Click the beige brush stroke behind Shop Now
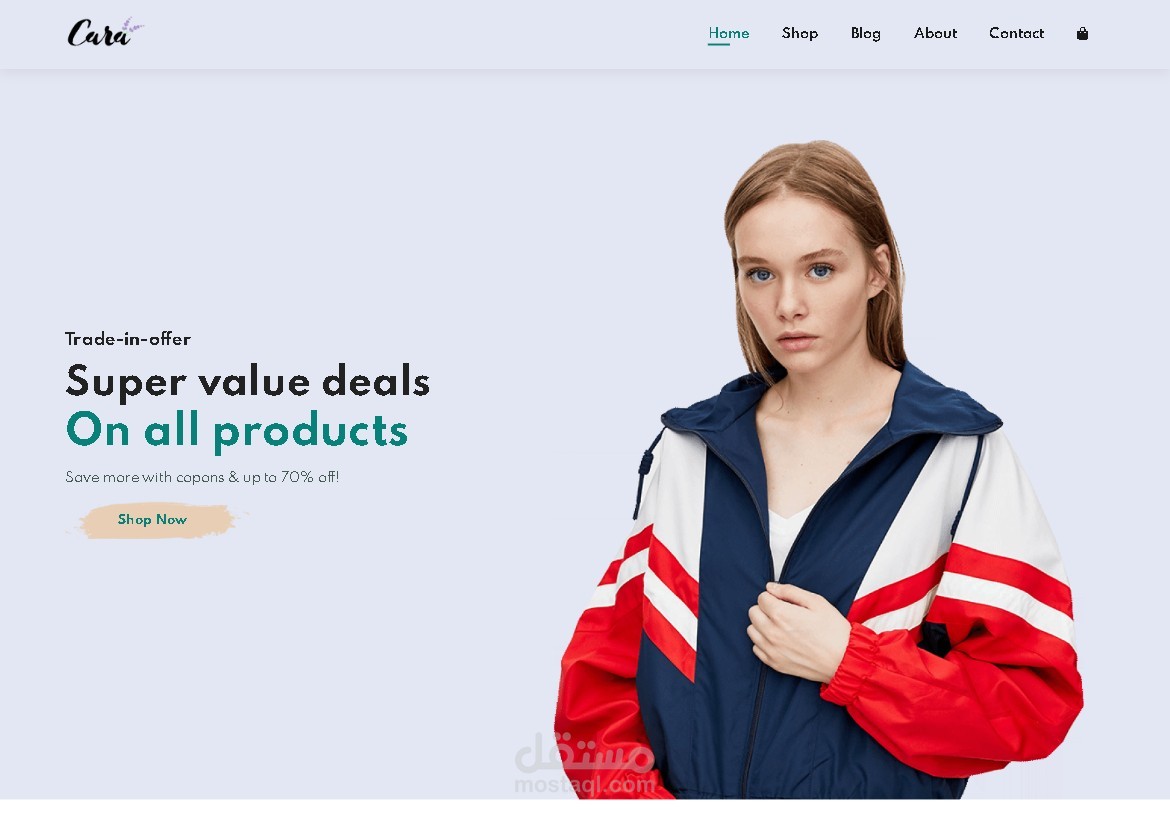This screenshot has height=813, width=1170. (157, 521)
